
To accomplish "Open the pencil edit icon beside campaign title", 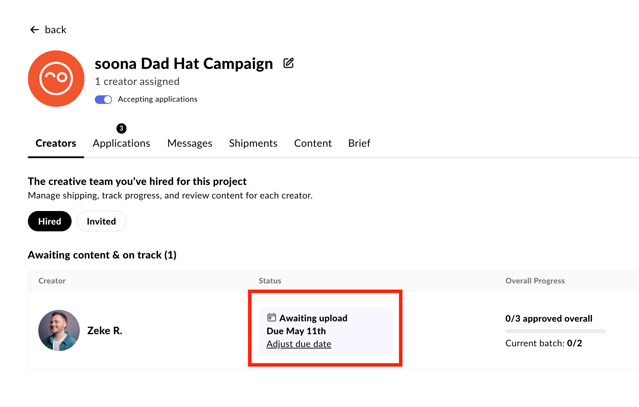I will (x=289, y=63).
